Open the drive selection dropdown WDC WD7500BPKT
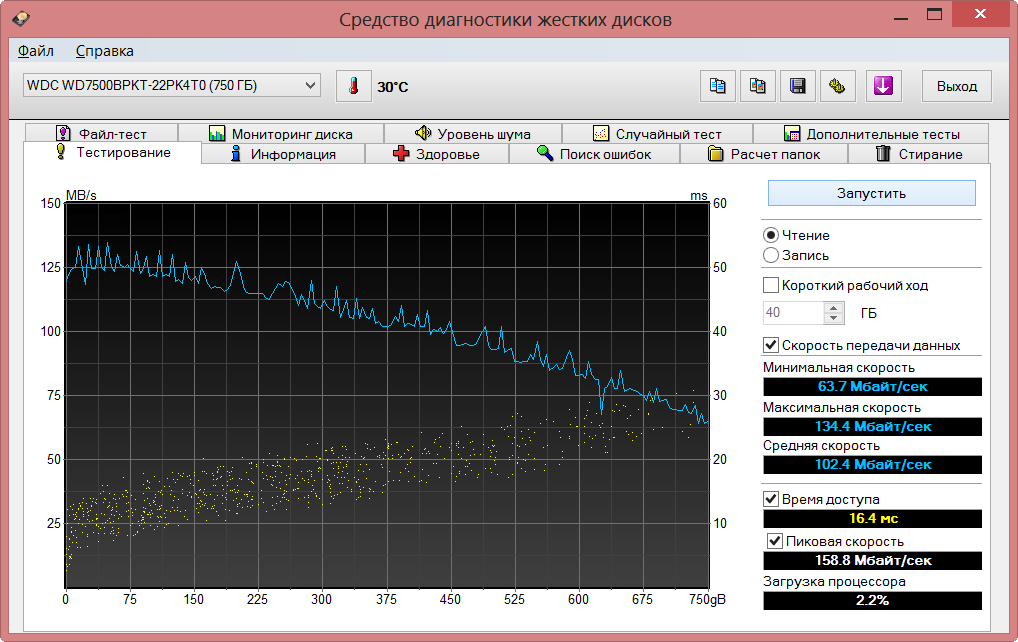The image size is (1018, 642). pyautogui.click(x=172, y=85)
